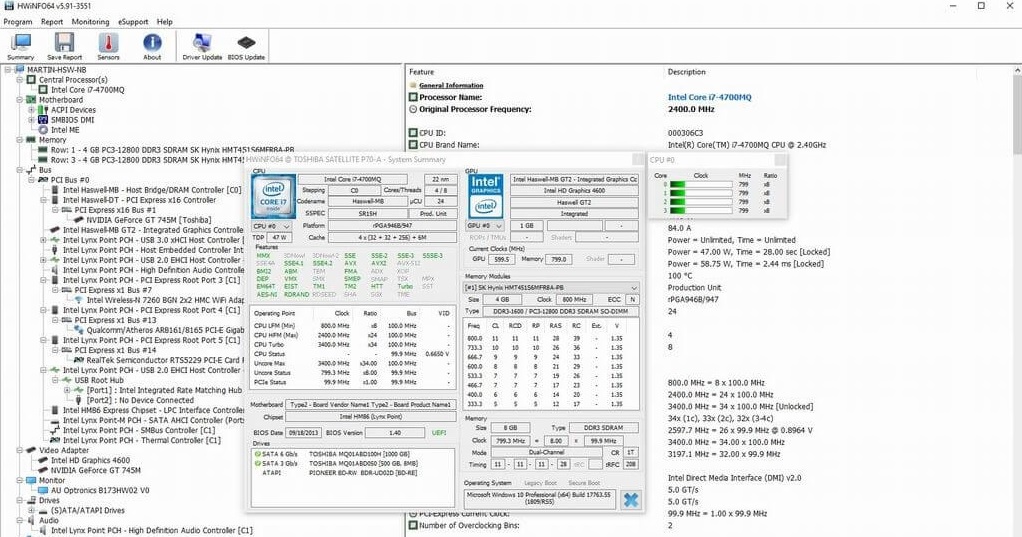Click the Description column header
The height and width of the screenshot is (537, 1022).
point(686,72)
